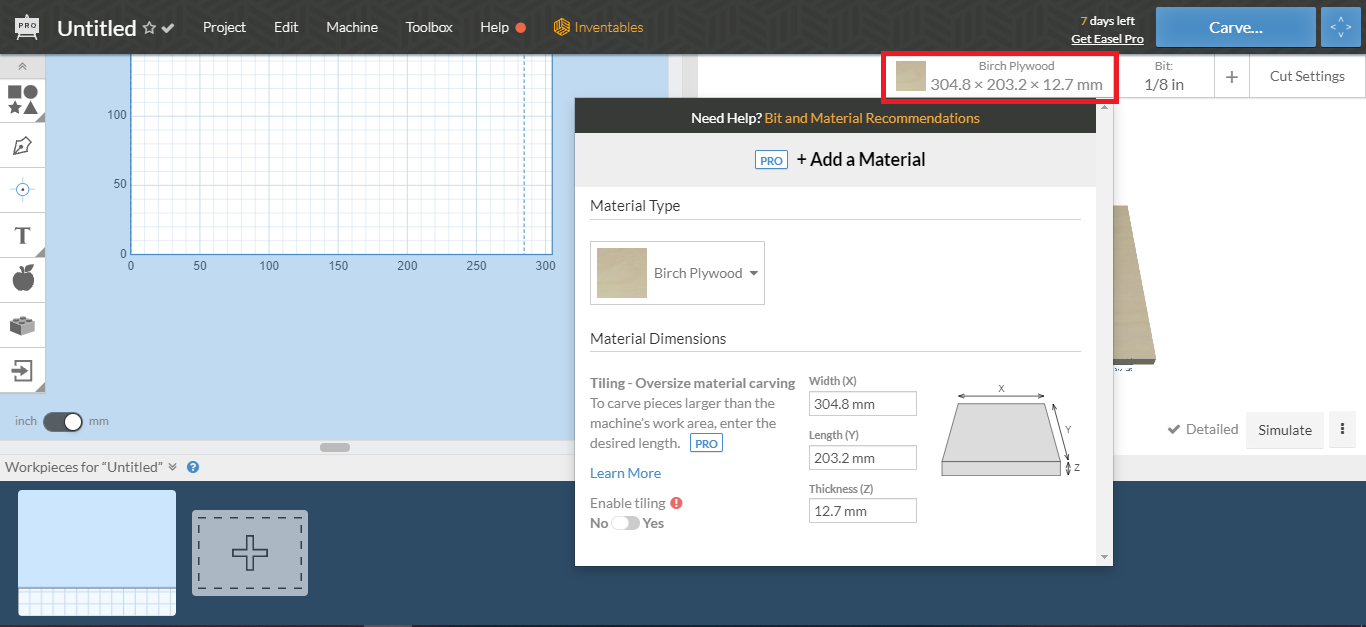Open the Shapes tool
Image resolution: width=1366 pixels, height=627 pixels.
point(23,100)
